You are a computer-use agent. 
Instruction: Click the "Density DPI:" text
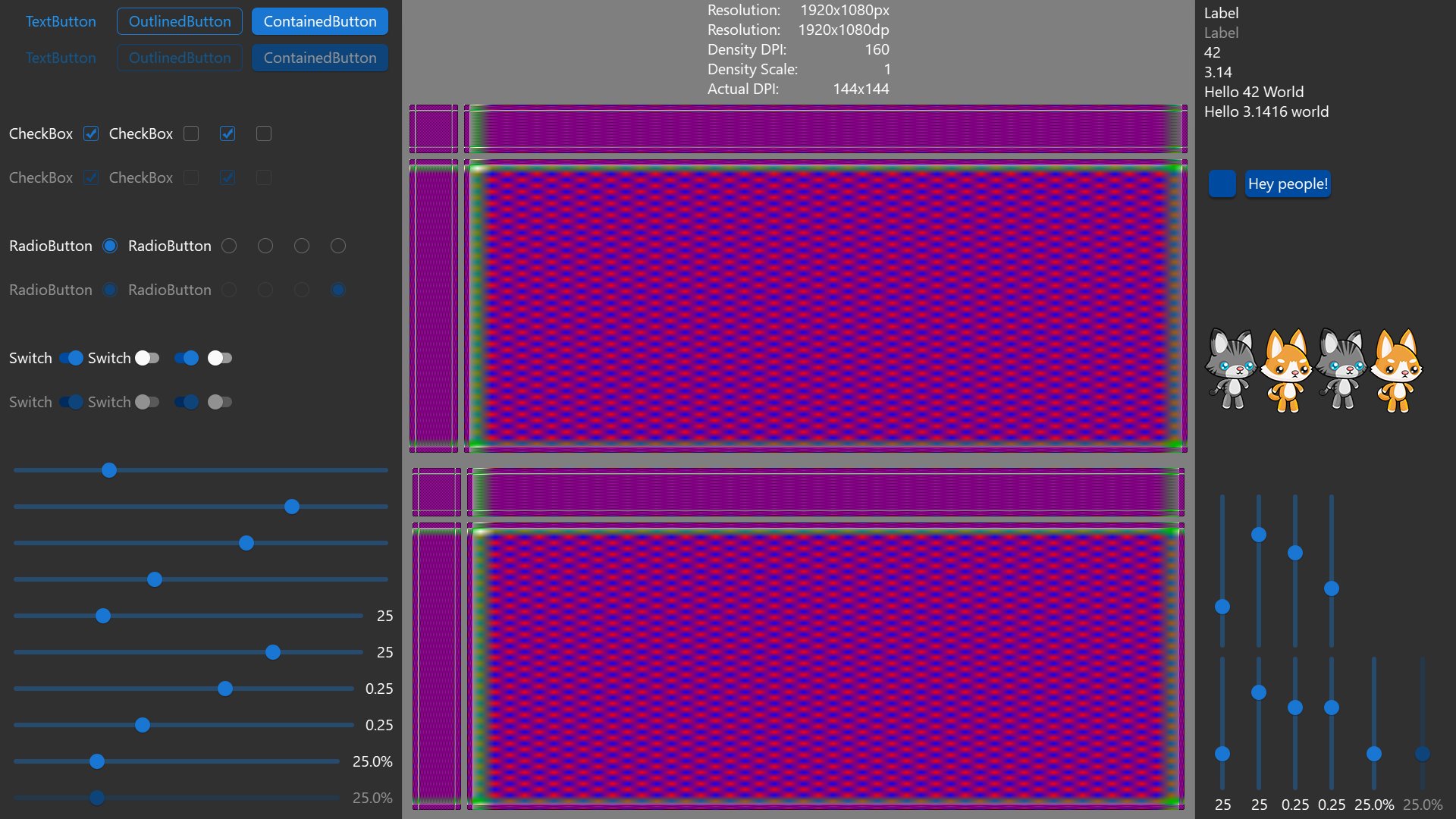747,49
